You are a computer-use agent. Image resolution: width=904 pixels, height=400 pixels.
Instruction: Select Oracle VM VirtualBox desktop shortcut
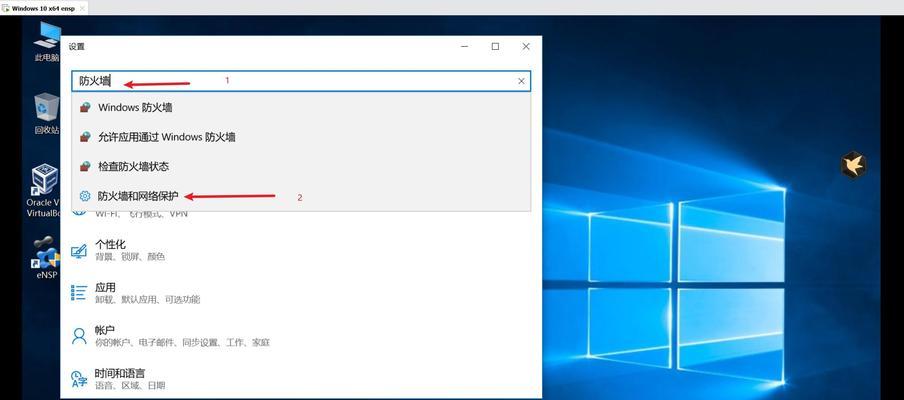44,191
